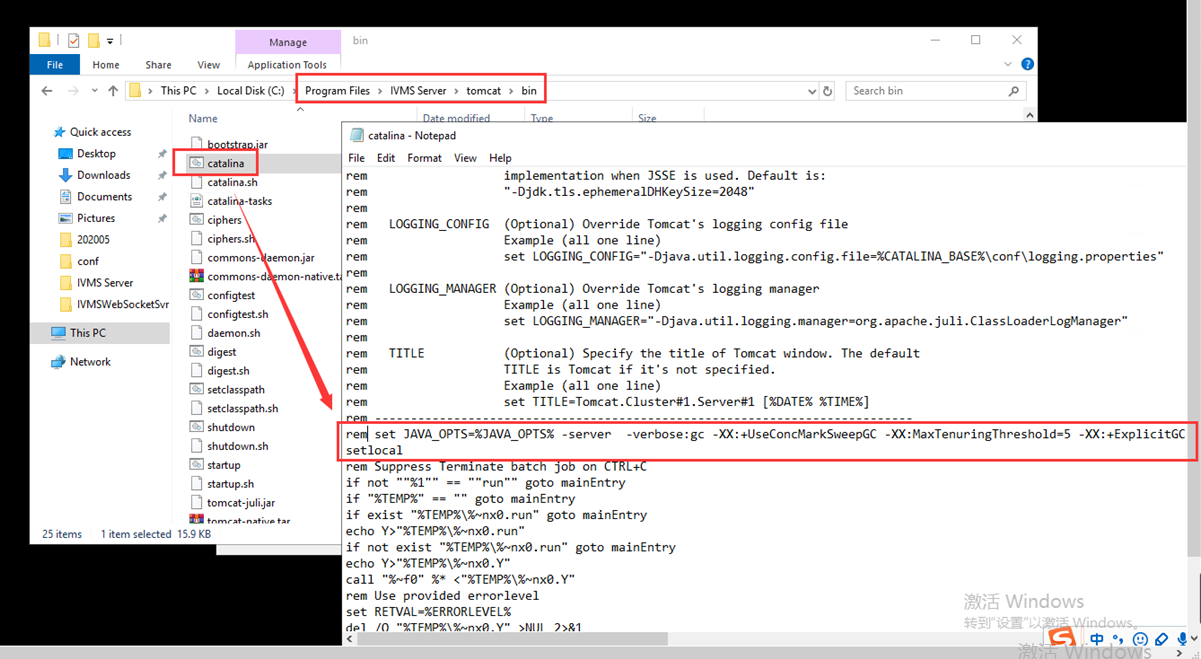This screenshot has height=659, width=1201.
Task: Click the Explorer forward arrow
Action: [x=73, y=91]
